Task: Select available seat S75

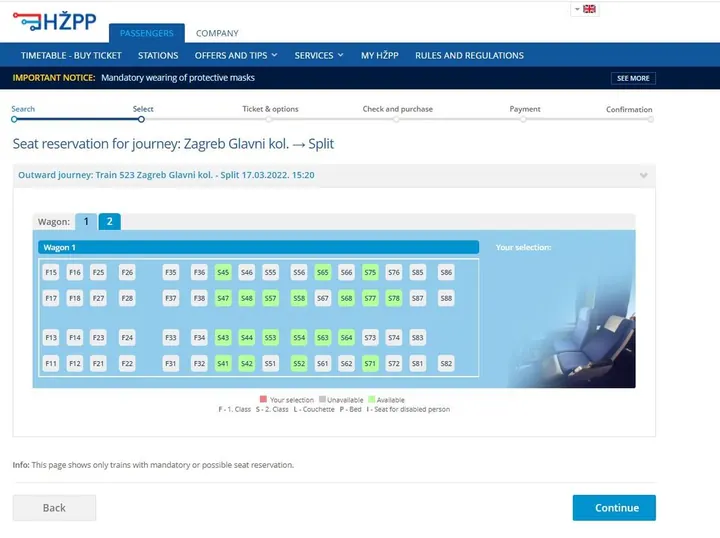Action: (370, 272)
